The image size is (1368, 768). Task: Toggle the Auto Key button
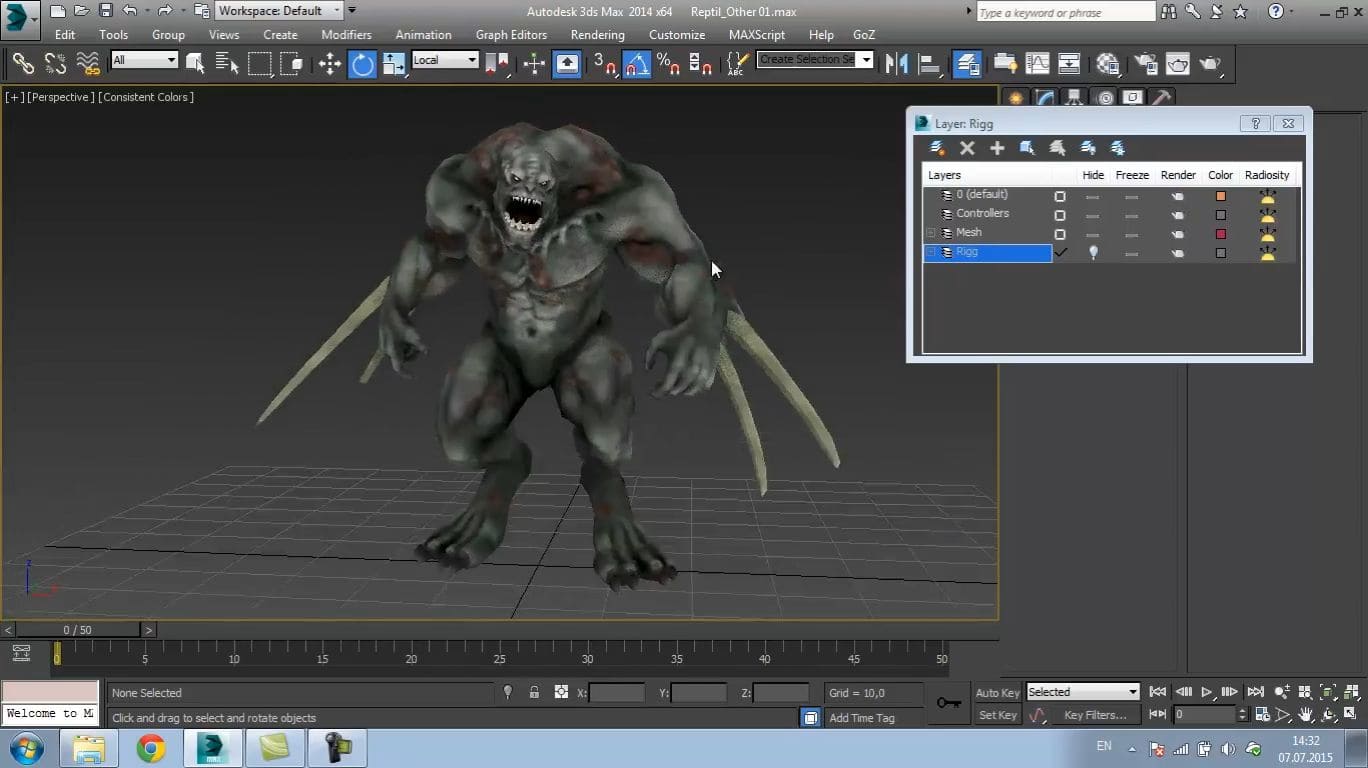(x=997, y=693)
